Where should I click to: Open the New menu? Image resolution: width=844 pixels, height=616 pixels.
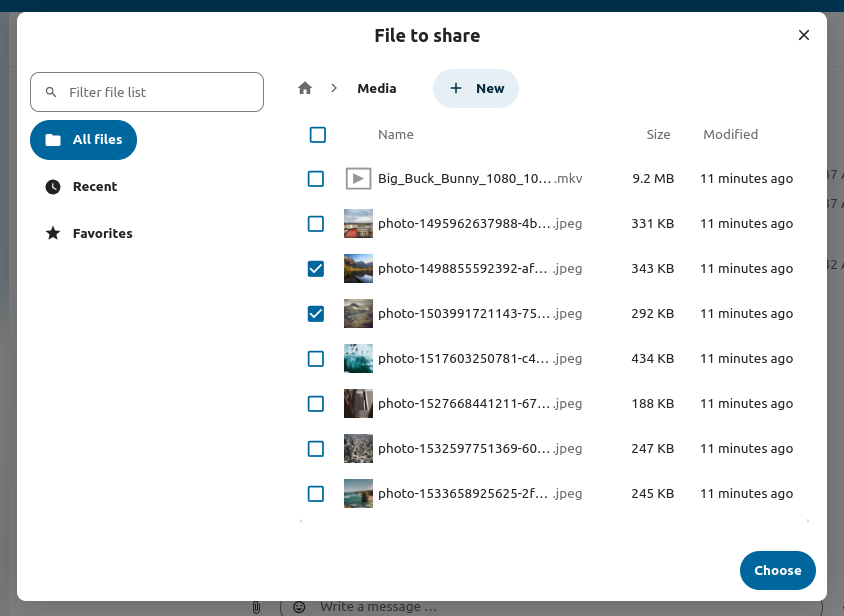(x=476, y=88)
